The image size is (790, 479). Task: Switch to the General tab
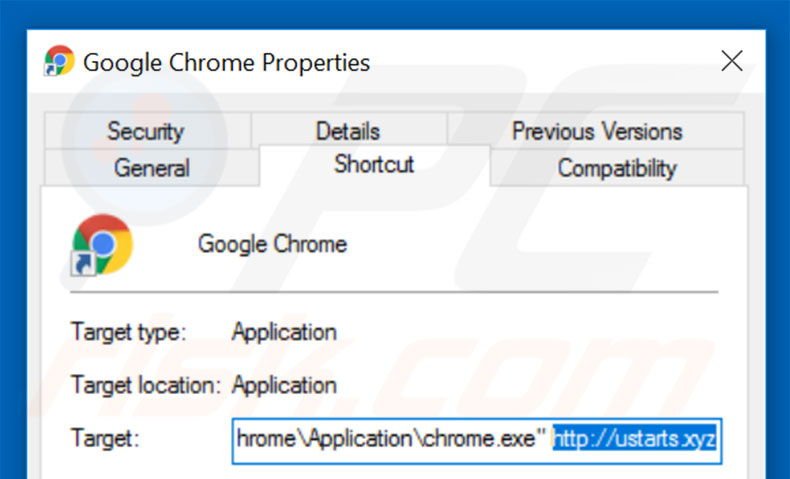point(152,168)
